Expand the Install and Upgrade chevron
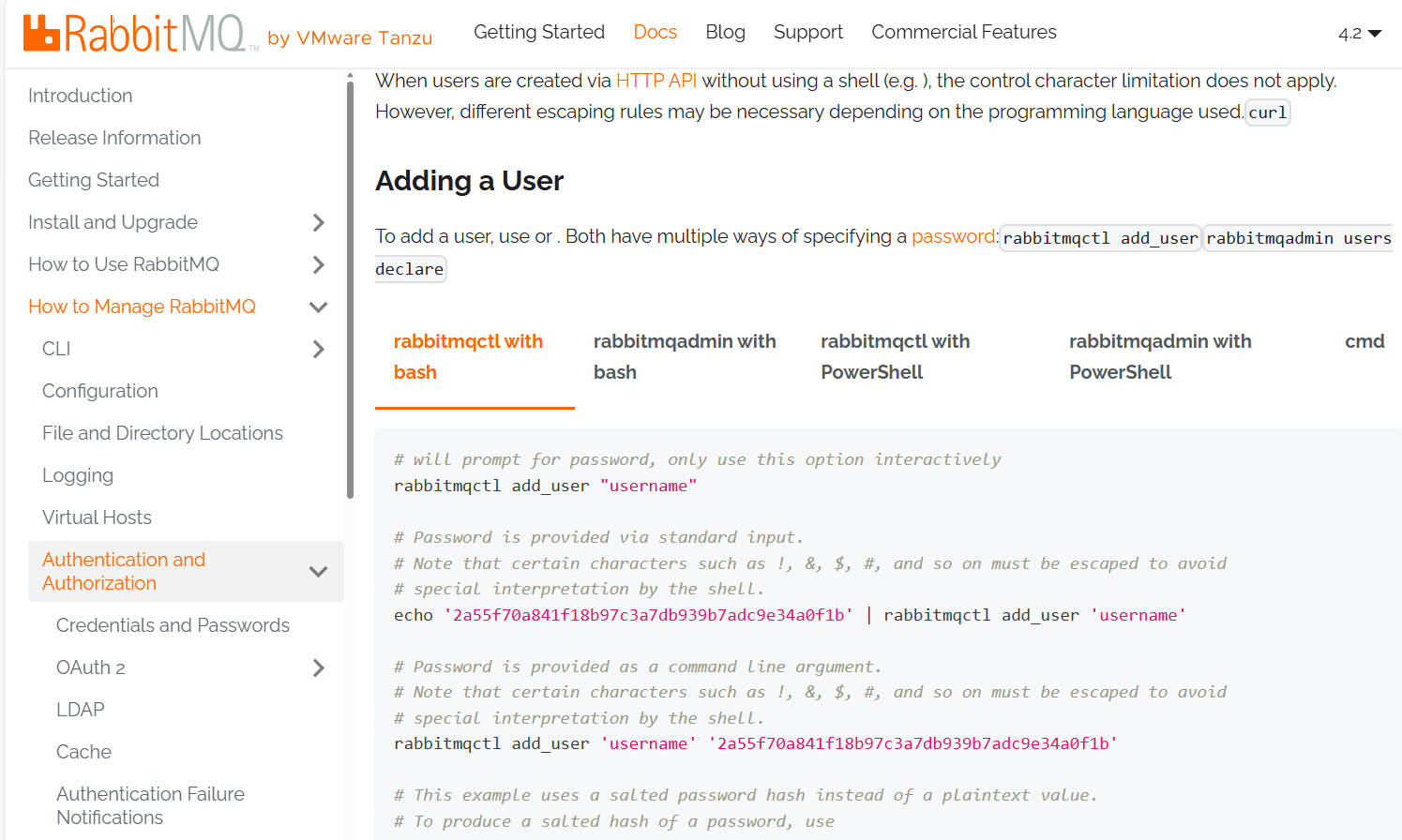The width and height of the screenshot is (1402, 840). pyautogui.click(x=318, y=222)
